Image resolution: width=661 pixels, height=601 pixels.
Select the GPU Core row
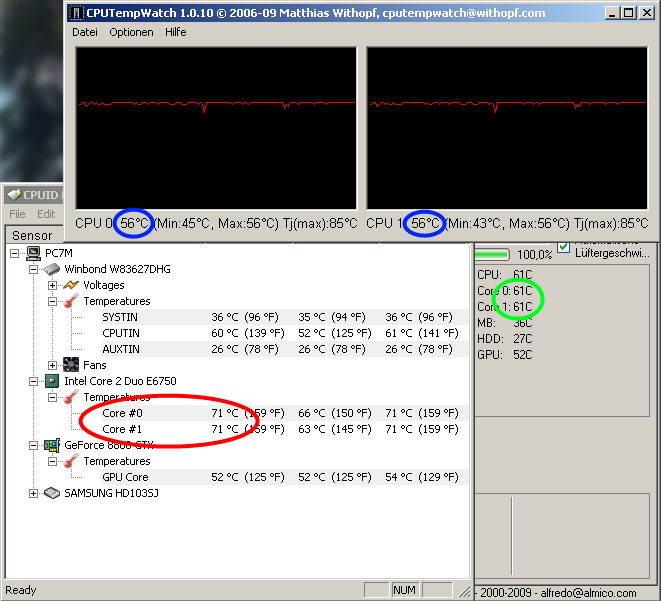point(285,477)
